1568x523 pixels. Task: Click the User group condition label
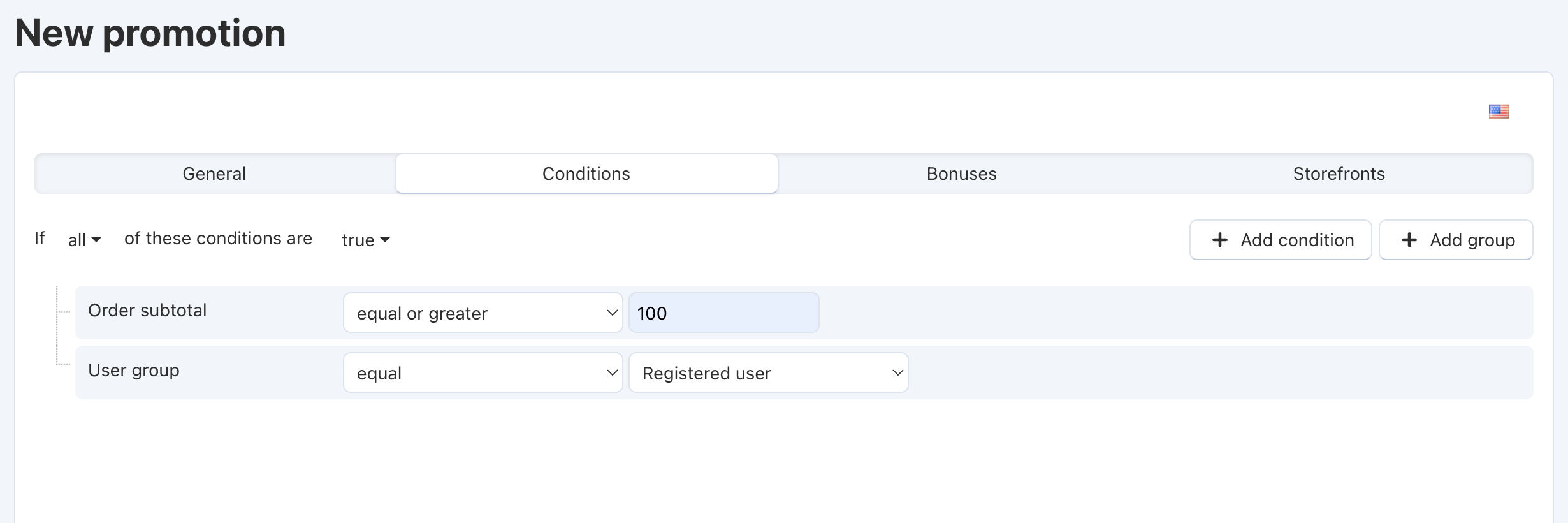pyautogui.click(x=134, y=371)
